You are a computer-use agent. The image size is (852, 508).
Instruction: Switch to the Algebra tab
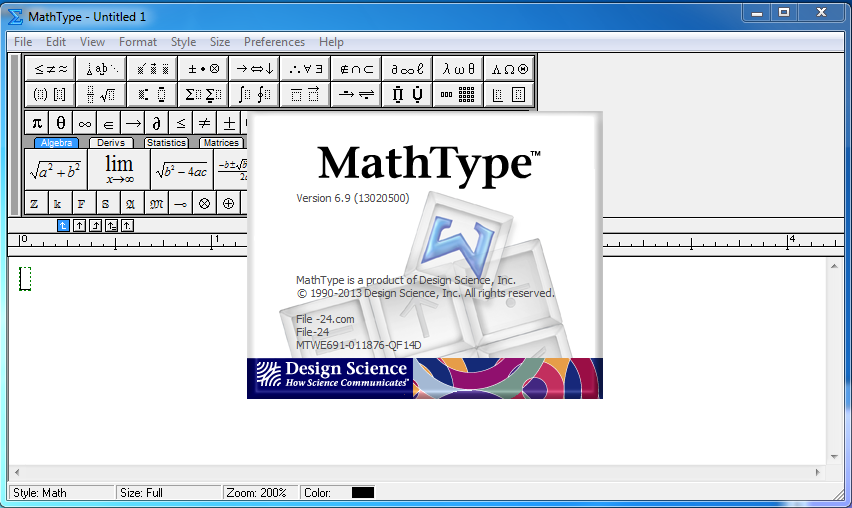pyautogui.click(x=56, y=143)
